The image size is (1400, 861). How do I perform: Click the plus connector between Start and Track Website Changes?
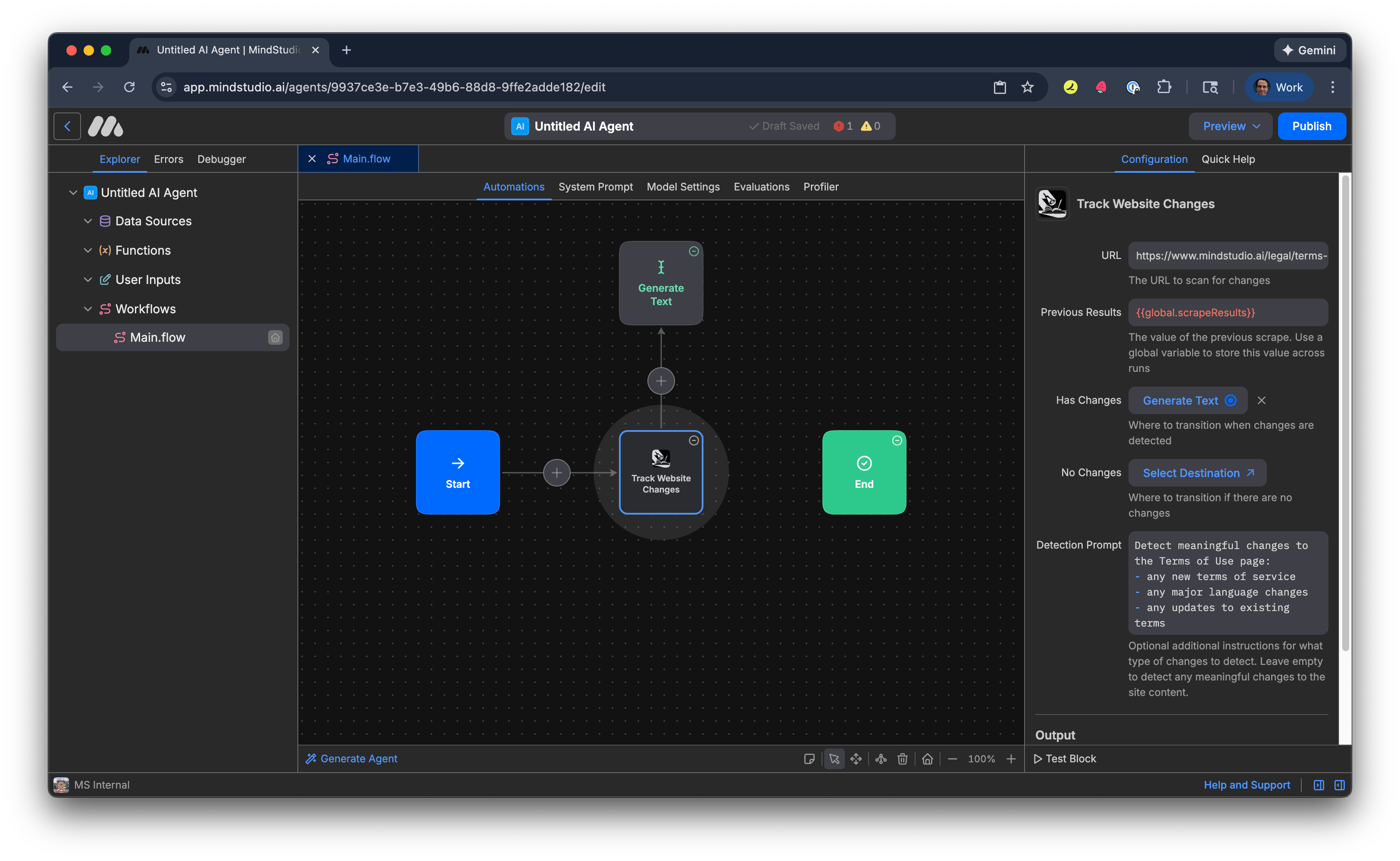click(x=556, y=473)
